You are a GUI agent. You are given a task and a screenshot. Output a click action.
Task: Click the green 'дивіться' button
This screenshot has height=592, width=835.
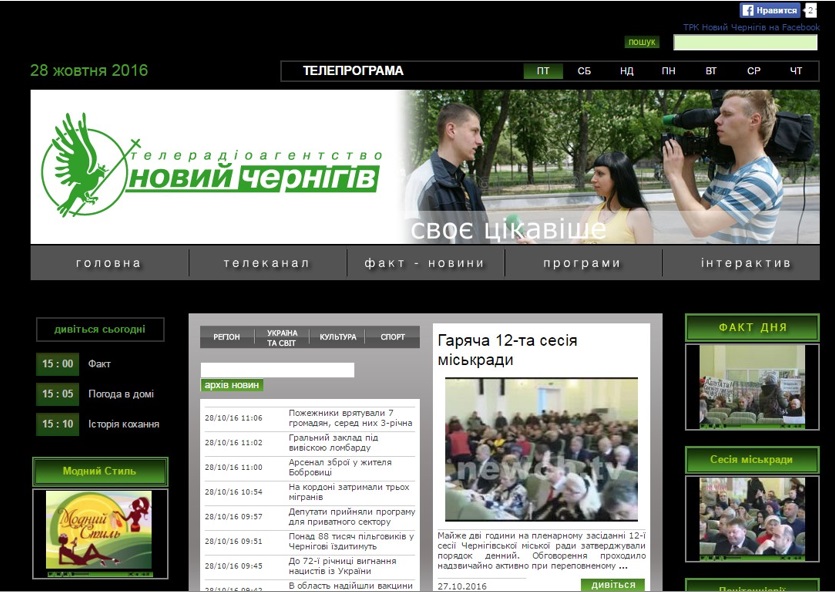(613, 585)
